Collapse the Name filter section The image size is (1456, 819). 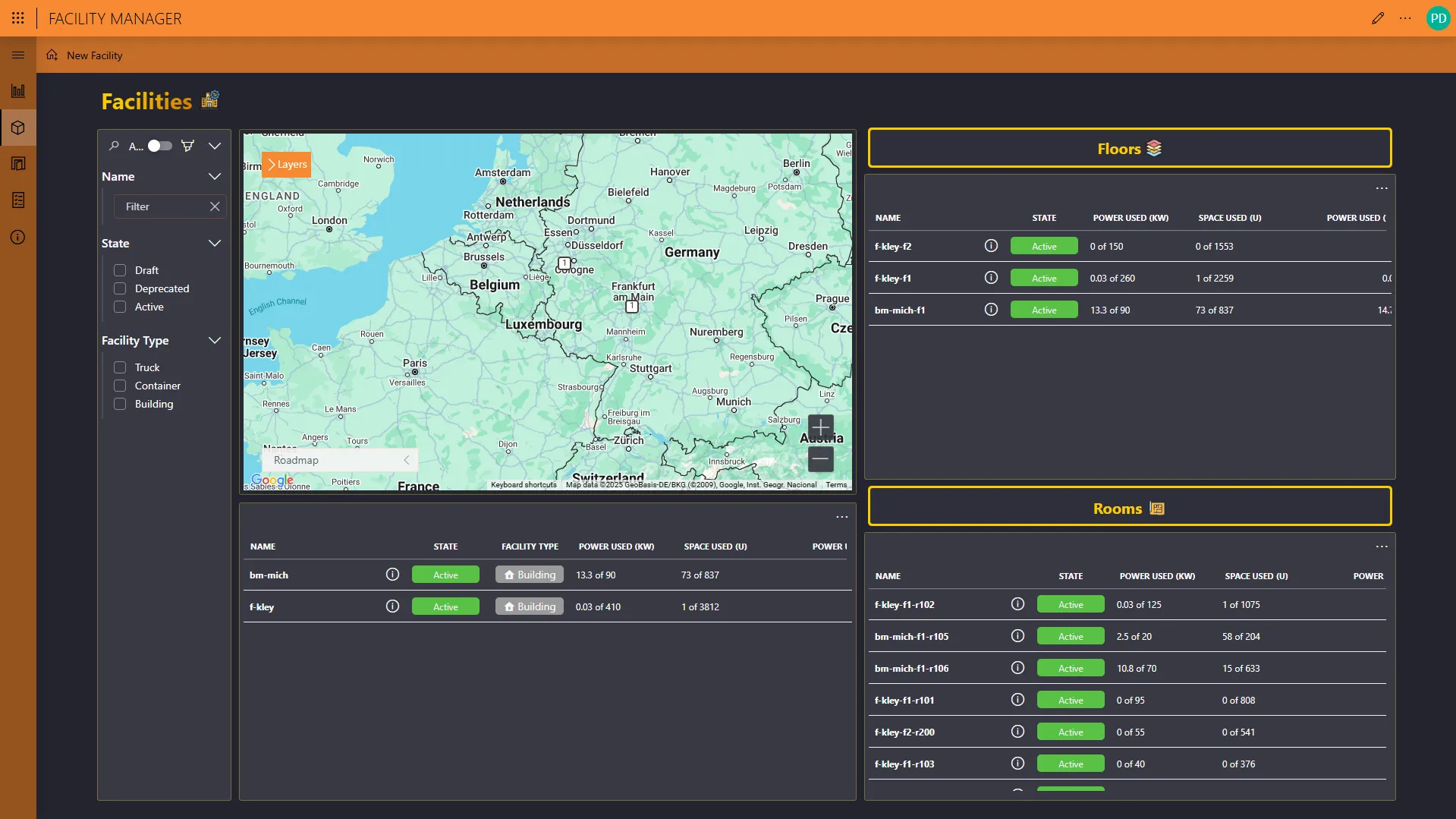[215, 176]
